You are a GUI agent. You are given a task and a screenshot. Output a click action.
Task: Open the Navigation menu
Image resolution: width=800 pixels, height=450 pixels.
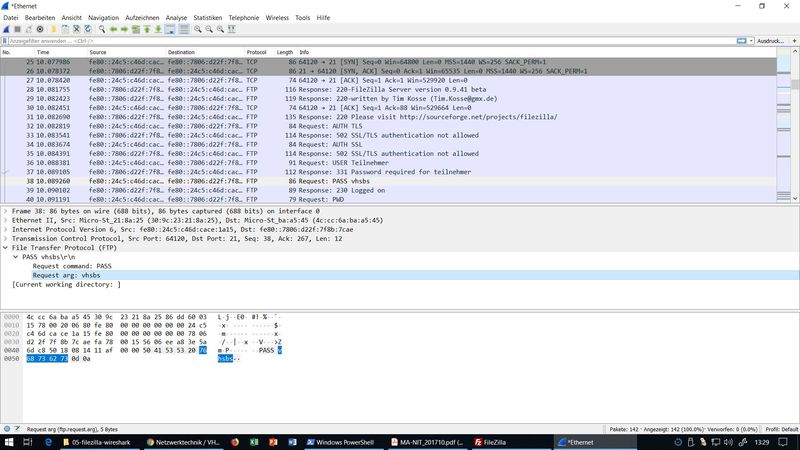pos(103,17)
